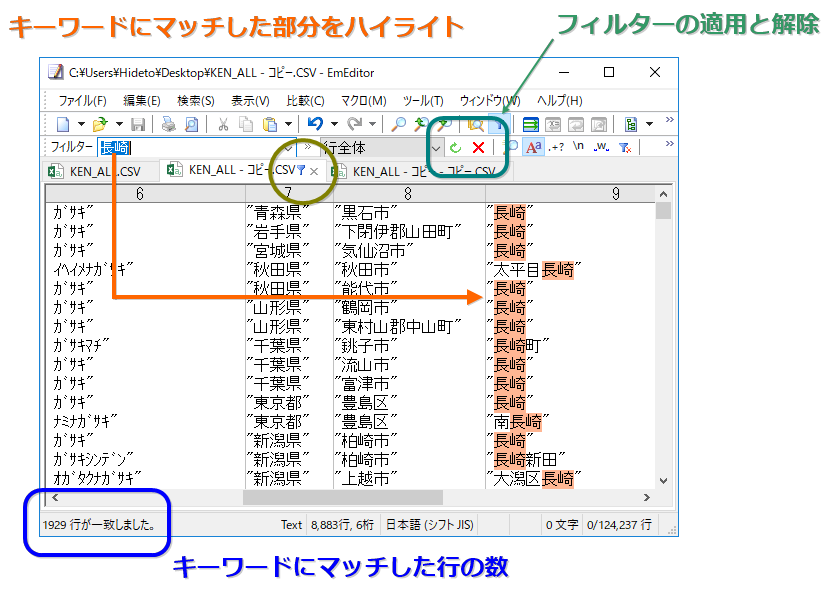Image resolution: width=840 pixels, height=600 pixels.
Task: Enable regular expressions with the .+? icon
Action: tap(556, 146)
